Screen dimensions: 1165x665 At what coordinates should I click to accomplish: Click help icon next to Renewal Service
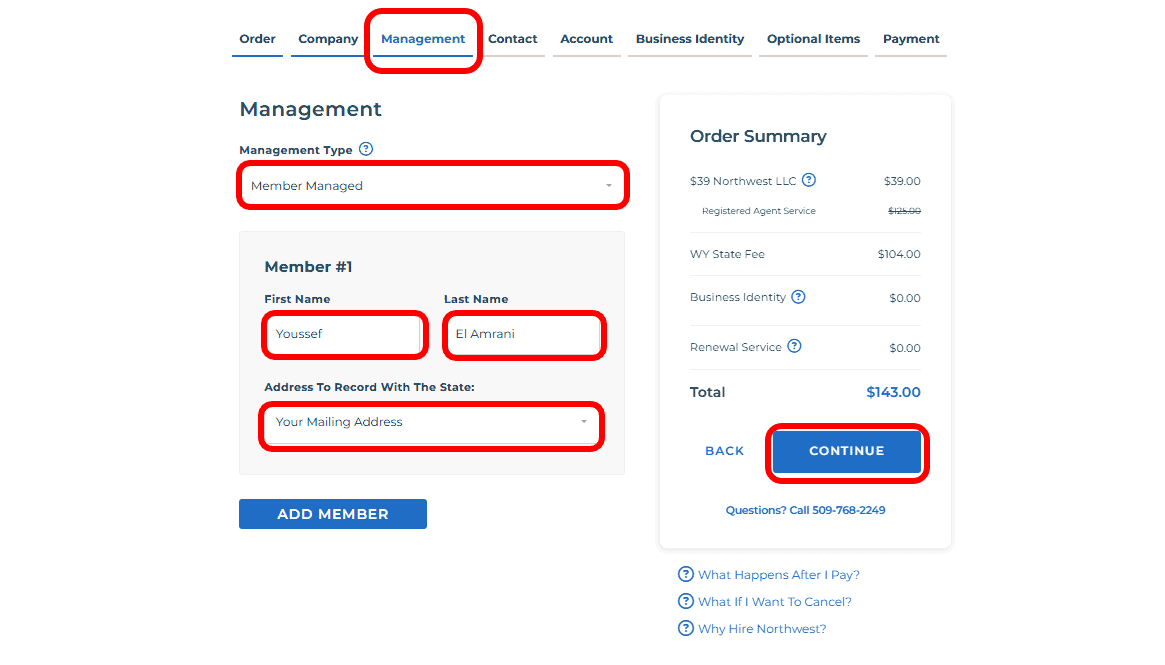(x=794, y=347)
